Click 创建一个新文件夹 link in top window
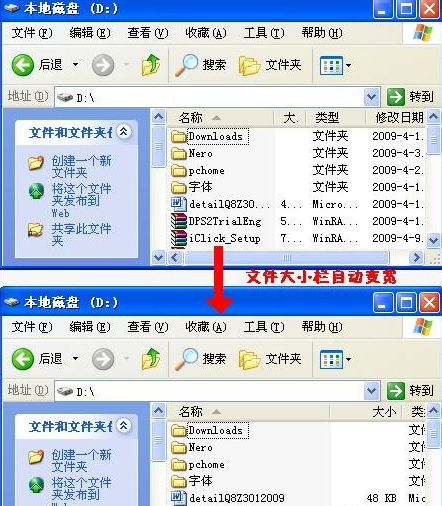This screenshot has height=506, width=442. coord(81,166)
